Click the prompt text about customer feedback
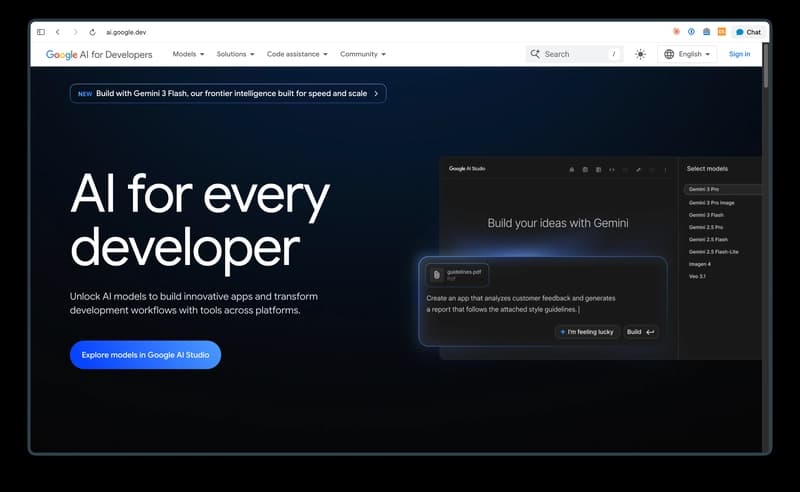Image resolution: width=800 pixels, height=492 pixels. [x=521, y=304]
